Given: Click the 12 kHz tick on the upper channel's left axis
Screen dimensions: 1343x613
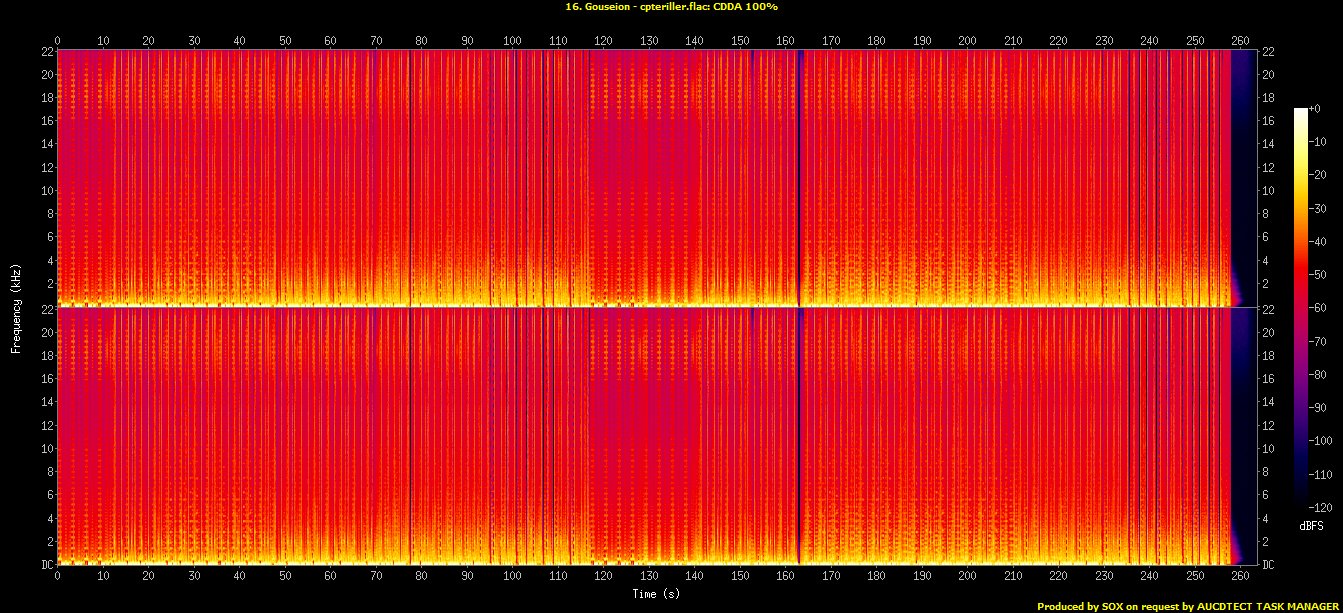Looking at the screenshot, I should point(44,167).
